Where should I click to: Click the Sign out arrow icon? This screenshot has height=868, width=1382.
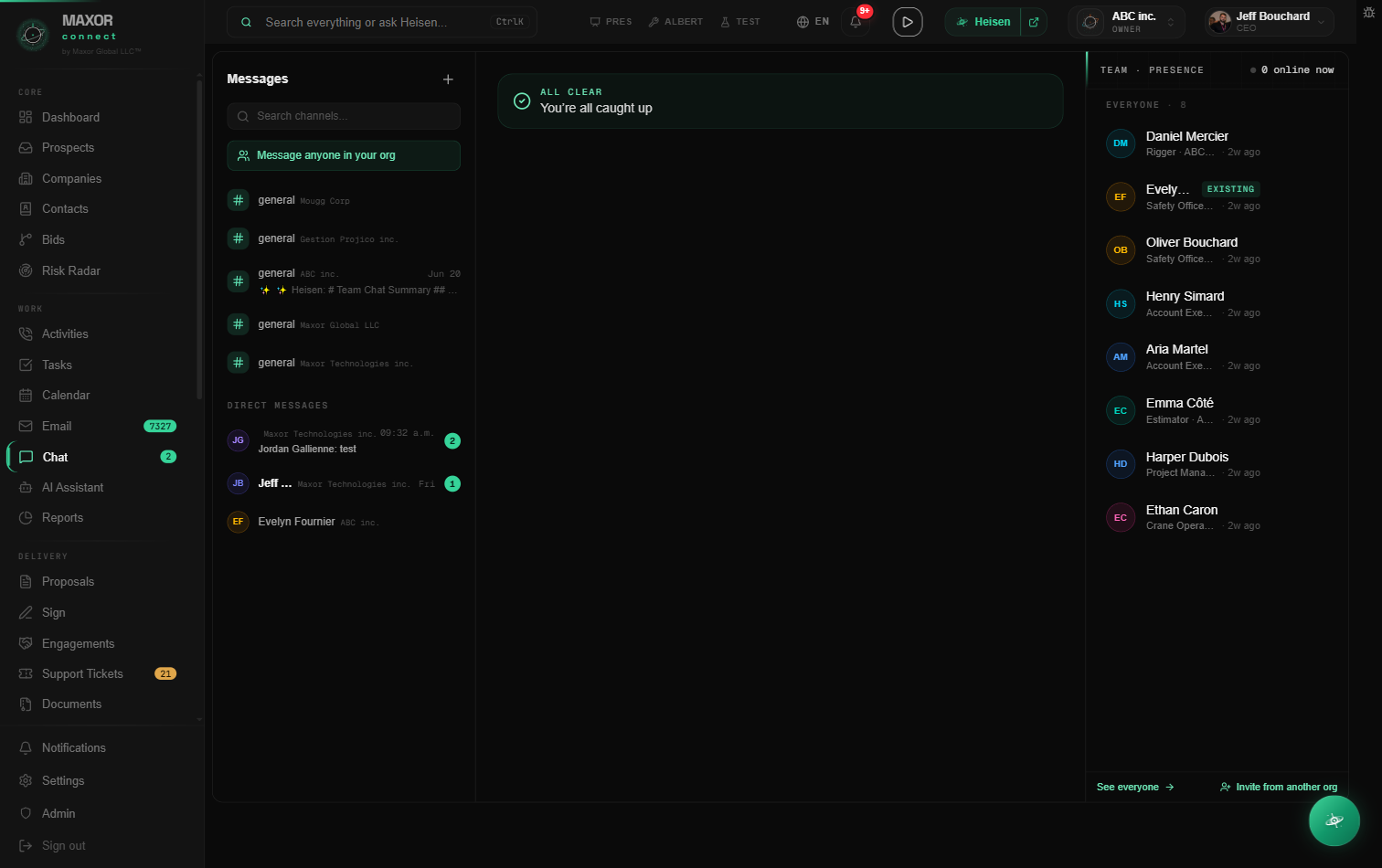pyautogui.click(x=26, y=845)
